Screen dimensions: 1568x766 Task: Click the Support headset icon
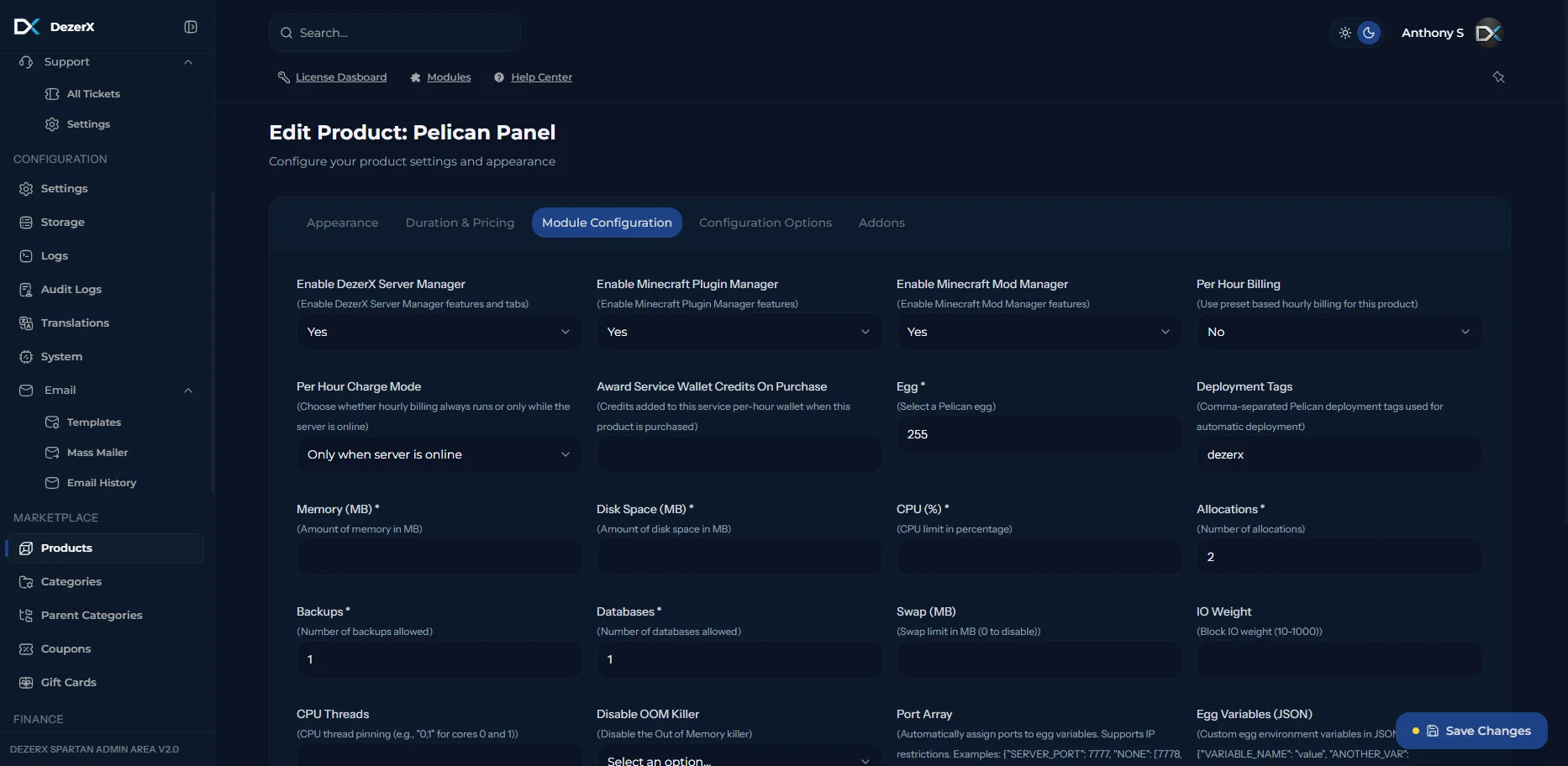click(26, 62)
